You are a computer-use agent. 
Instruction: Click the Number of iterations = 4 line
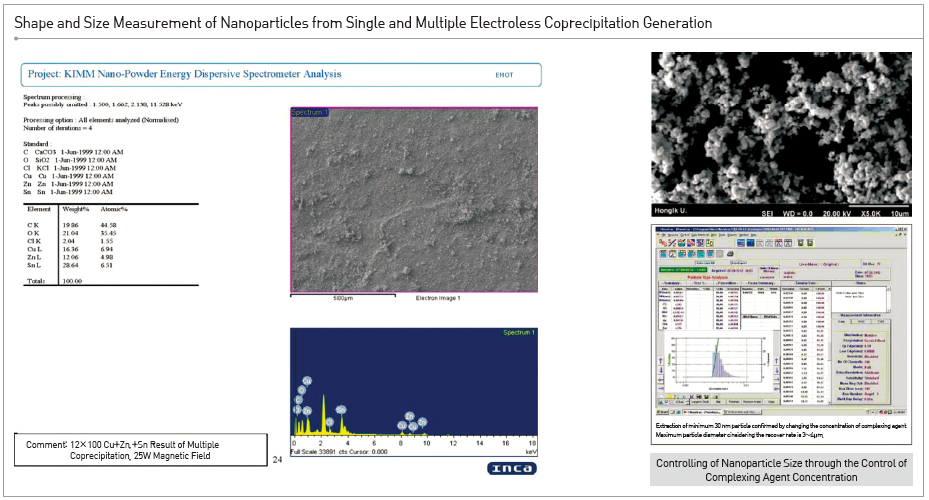[57, 128]
